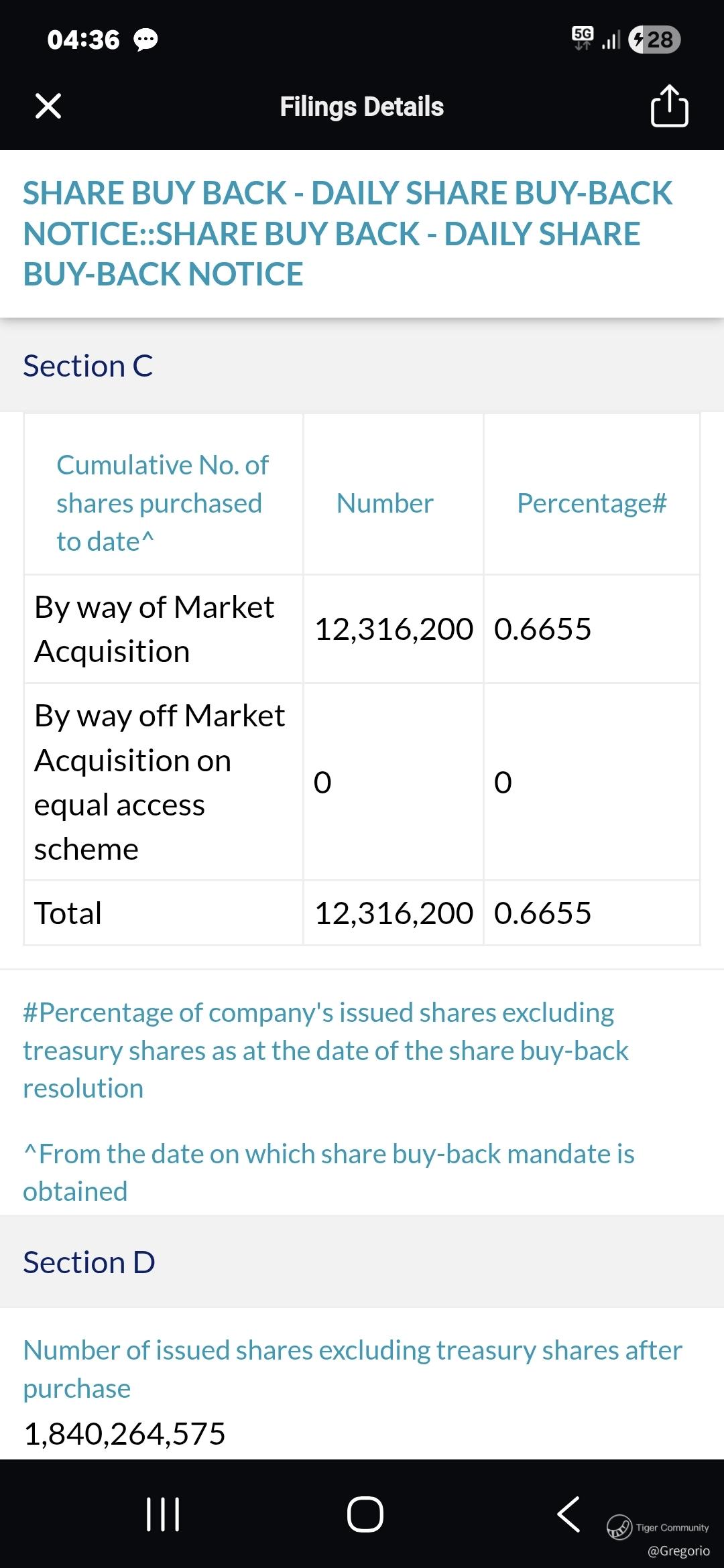Viewport: 724px width, 1568px height.
Task: Select the Section D heading
Action: tap(89, 1262)
